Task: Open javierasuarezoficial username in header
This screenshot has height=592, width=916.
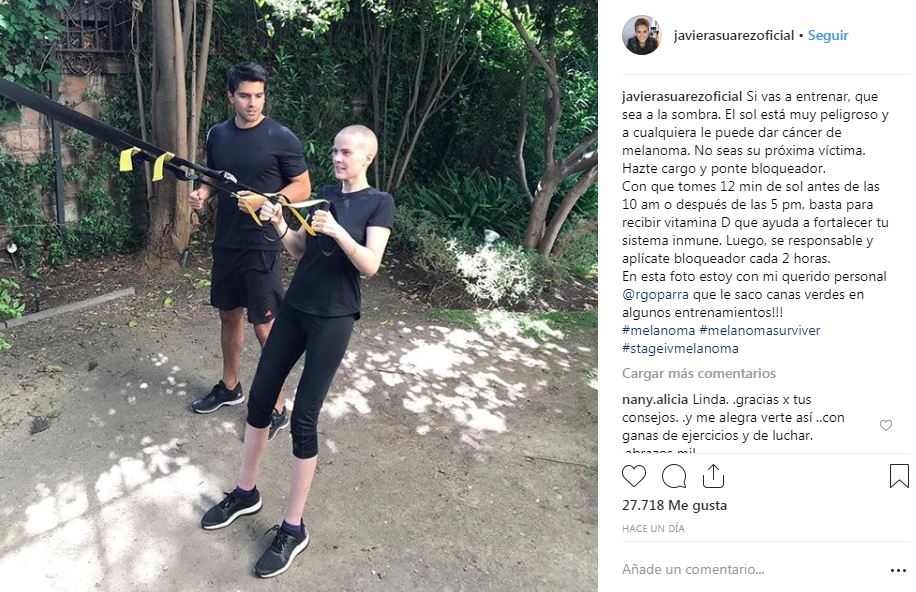Action: click(x=734, y=36)
